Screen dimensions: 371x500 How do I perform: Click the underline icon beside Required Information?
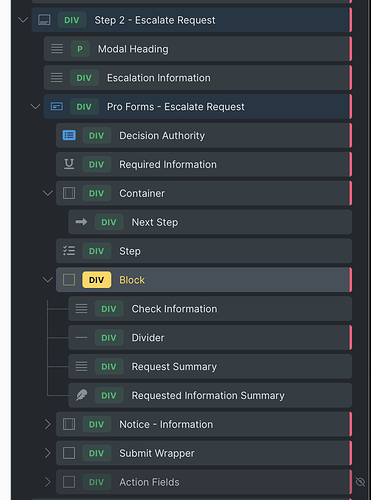pyautogui.click(x=69, y=164)
